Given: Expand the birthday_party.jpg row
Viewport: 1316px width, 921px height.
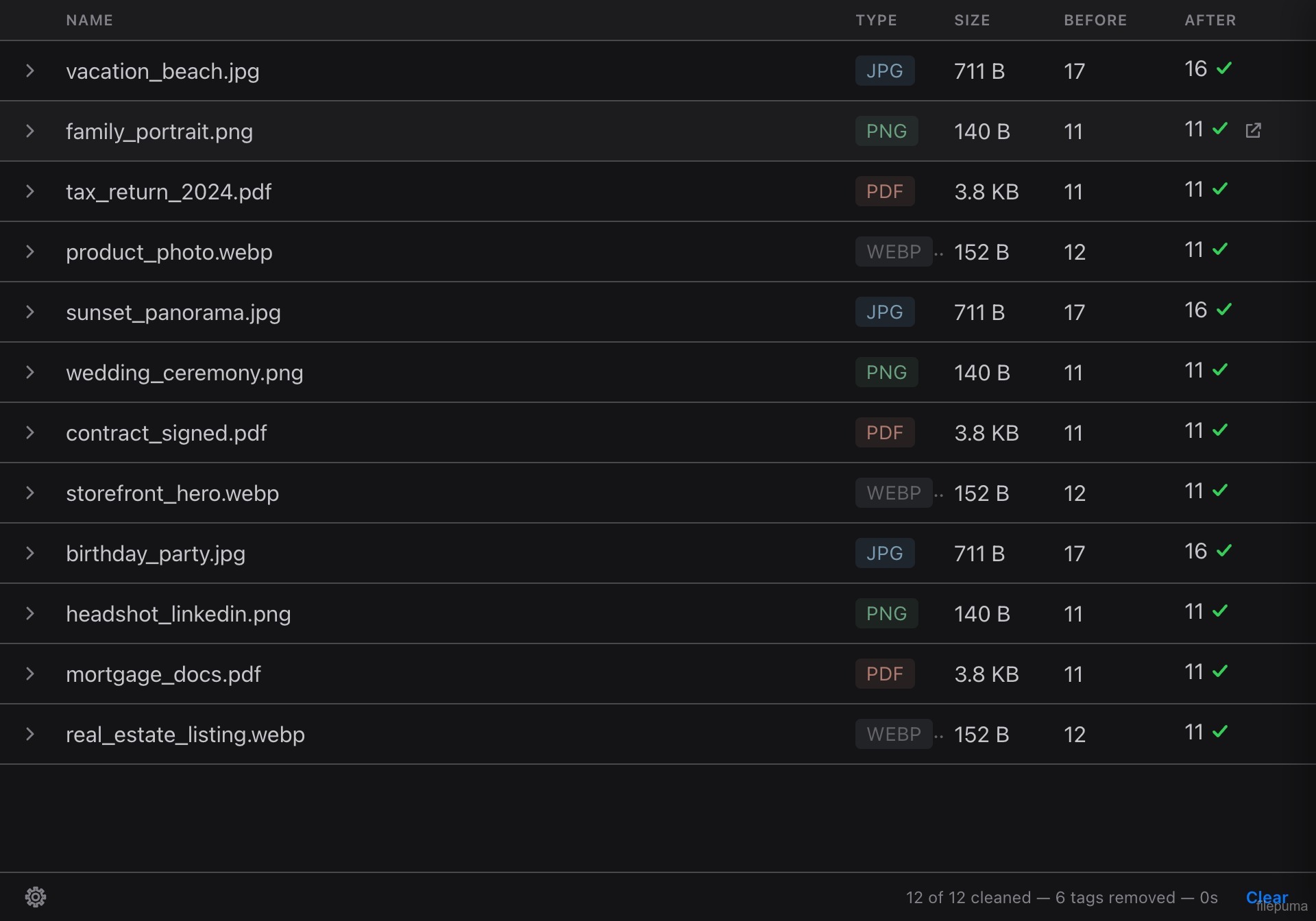Looking at the screenshot, I should (x=29, y=553).
